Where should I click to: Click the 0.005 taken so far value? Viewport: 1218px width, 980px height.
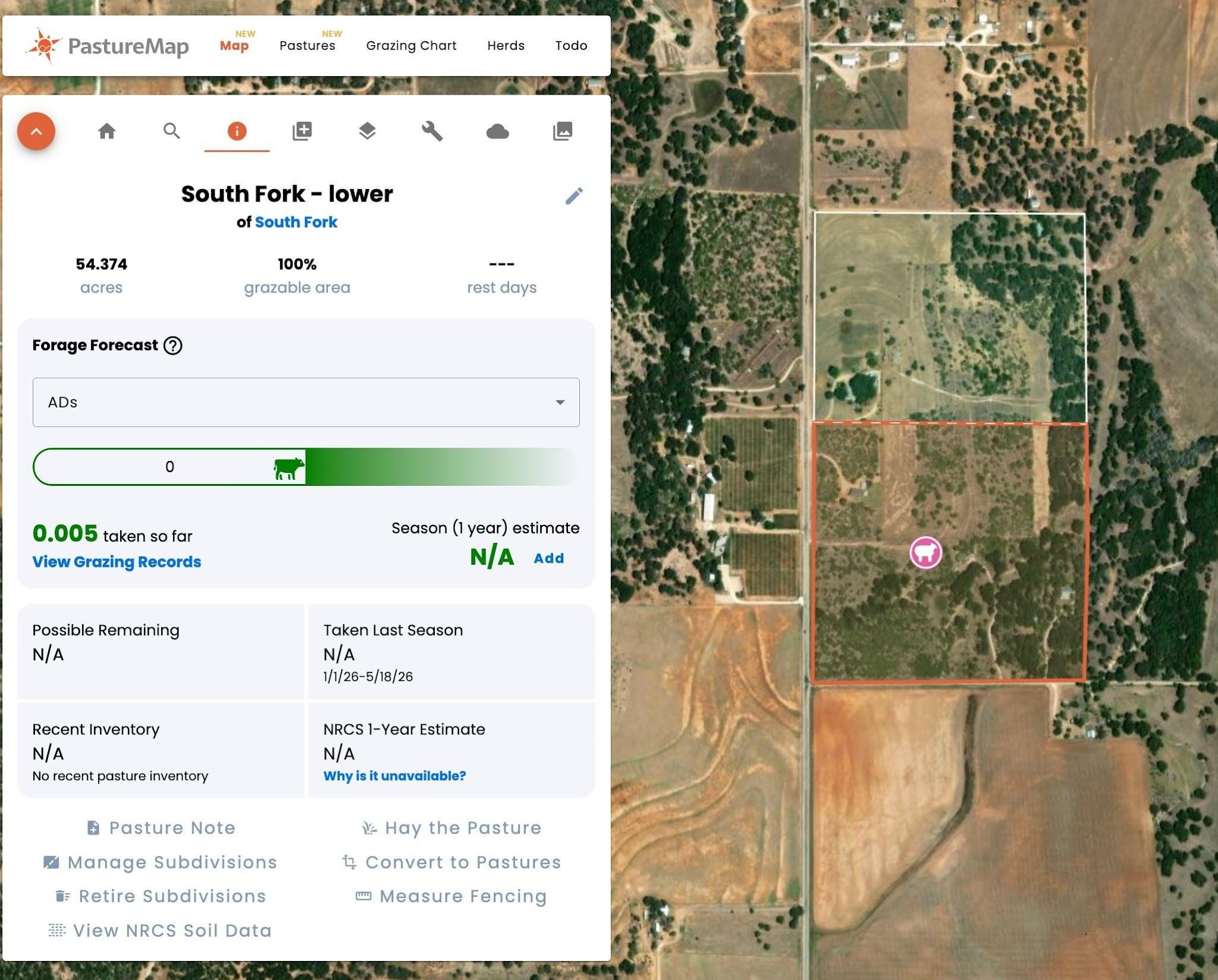click(x=65, y=533)
